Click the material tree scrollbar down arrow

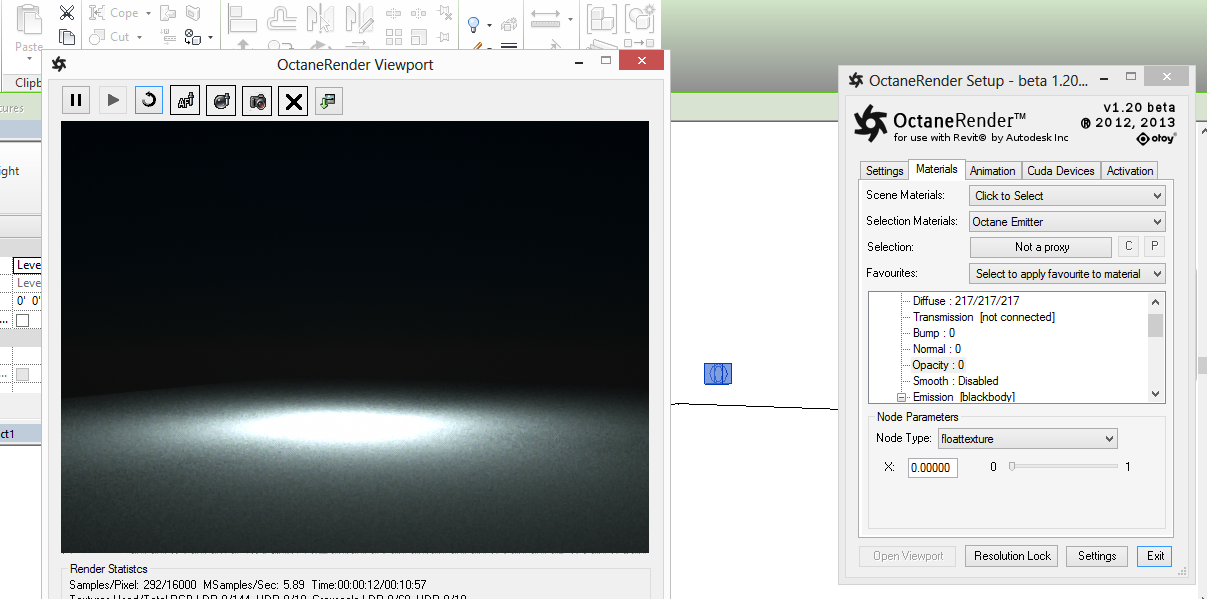point(1156,394)
